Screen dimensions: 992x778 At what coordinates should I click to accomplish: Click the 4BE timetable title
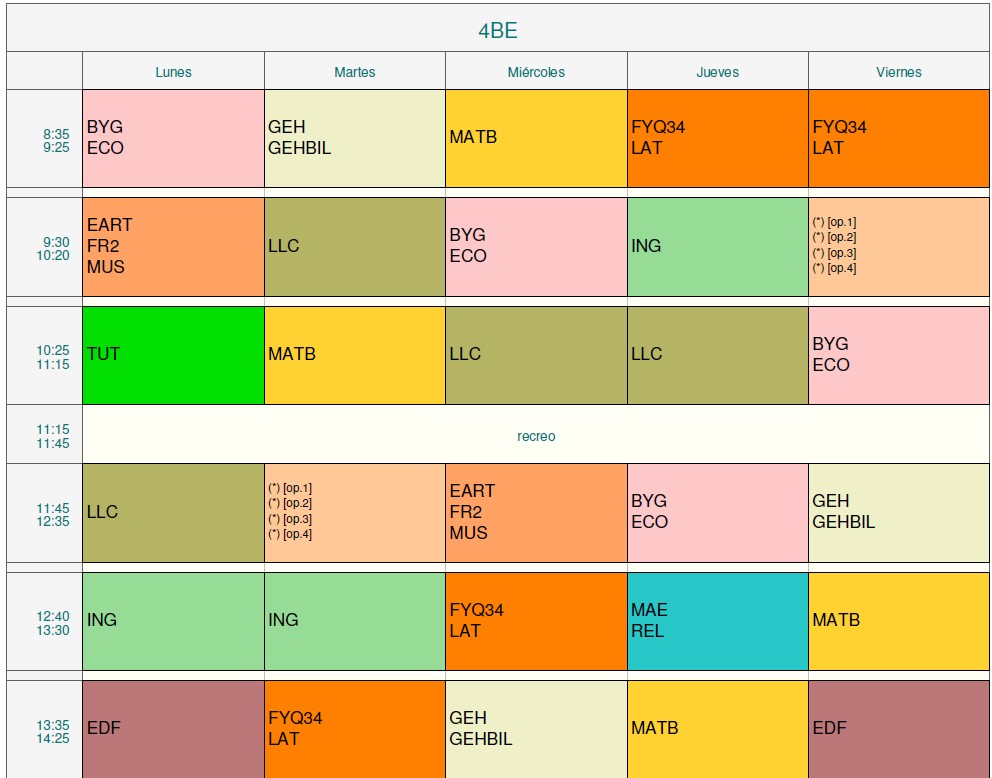(497, 30)
